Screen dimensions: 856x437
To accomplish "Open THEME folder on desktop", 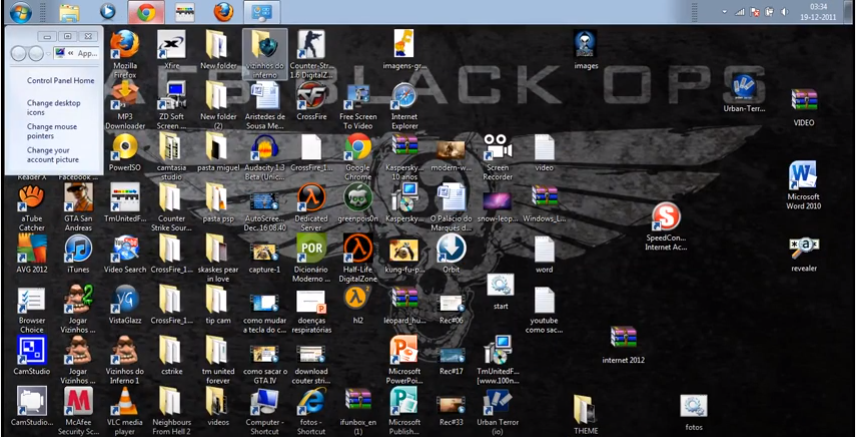I will [x=586, y=415].
